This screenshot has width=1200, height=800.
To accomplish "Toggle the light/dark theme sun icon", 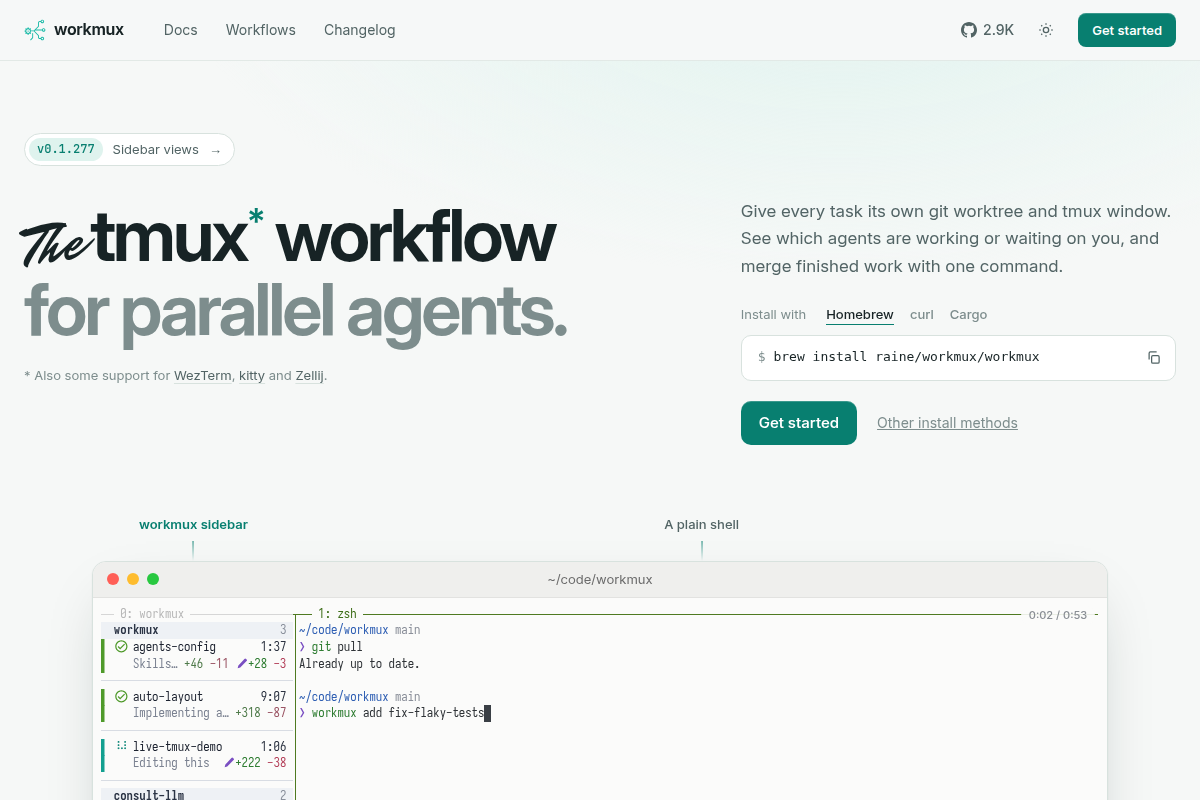I will tap(1046, 30).
